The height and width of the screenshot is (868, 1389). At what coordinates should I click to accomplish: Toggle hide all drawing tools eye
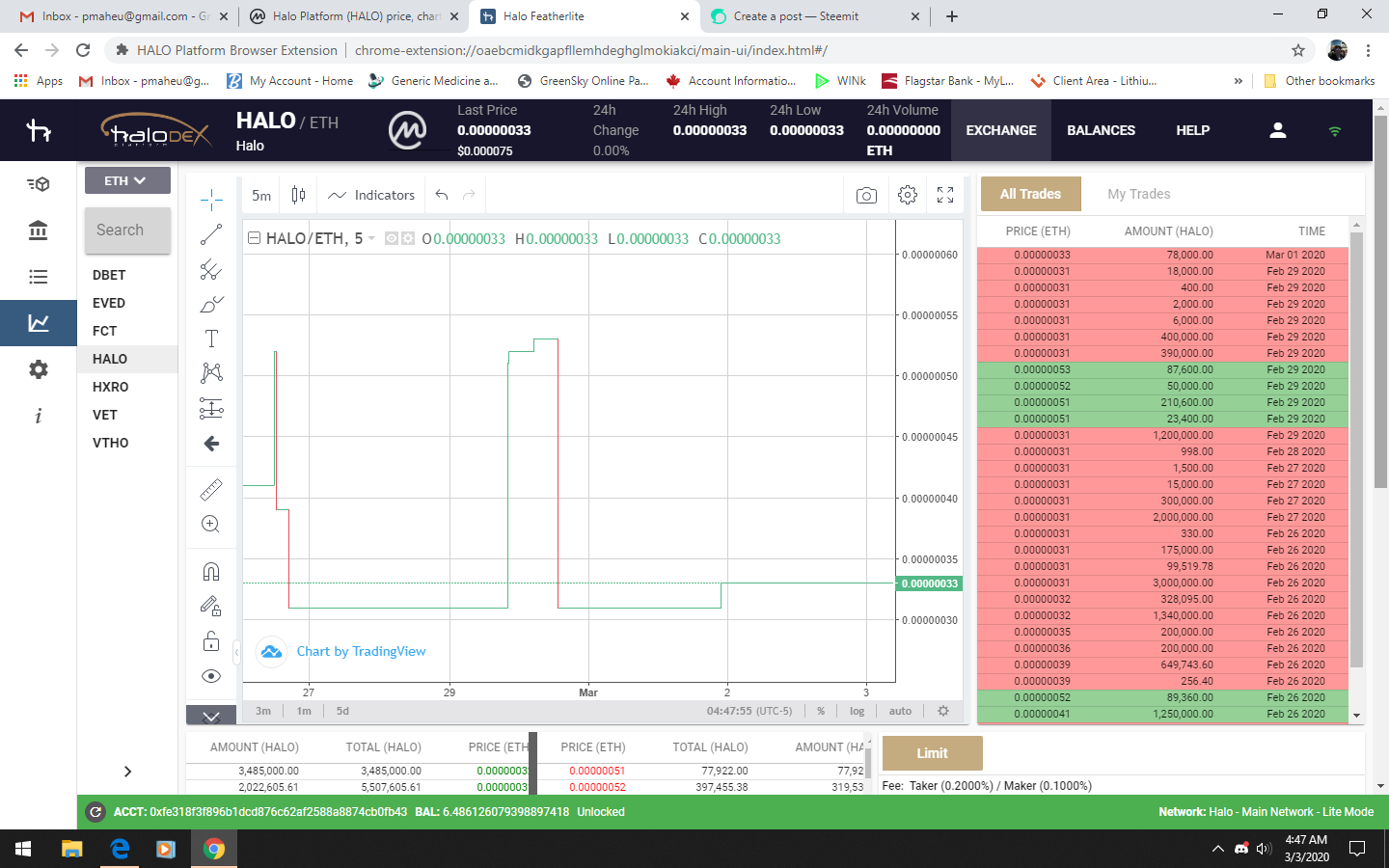211,676
